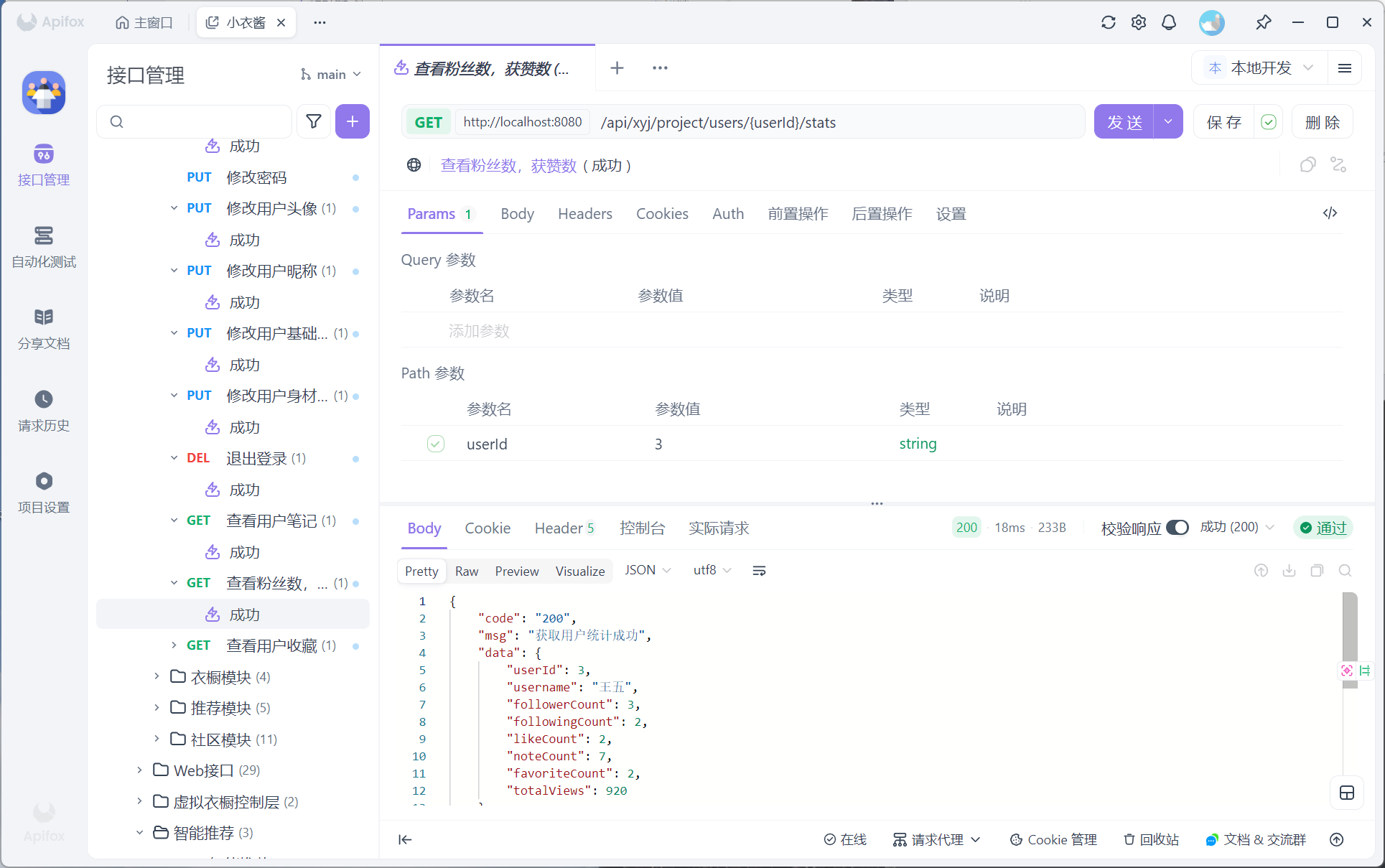1385x868 pixels.
Task: Switch to the 控制台 response tab
Action: tap(642, 528)
